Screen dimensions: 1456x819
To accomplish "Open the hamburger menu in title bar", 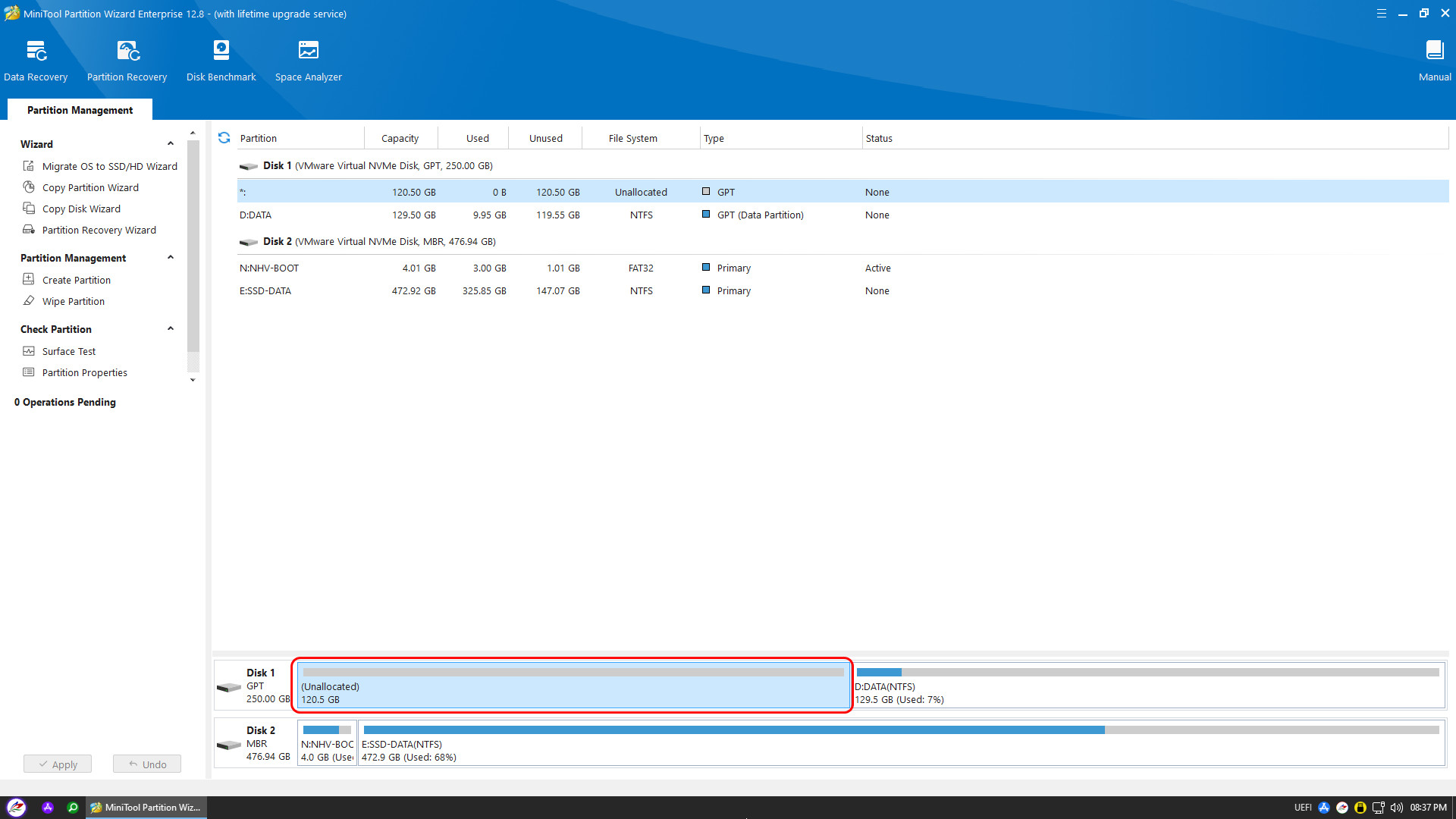I will (x=1381, y=14).
